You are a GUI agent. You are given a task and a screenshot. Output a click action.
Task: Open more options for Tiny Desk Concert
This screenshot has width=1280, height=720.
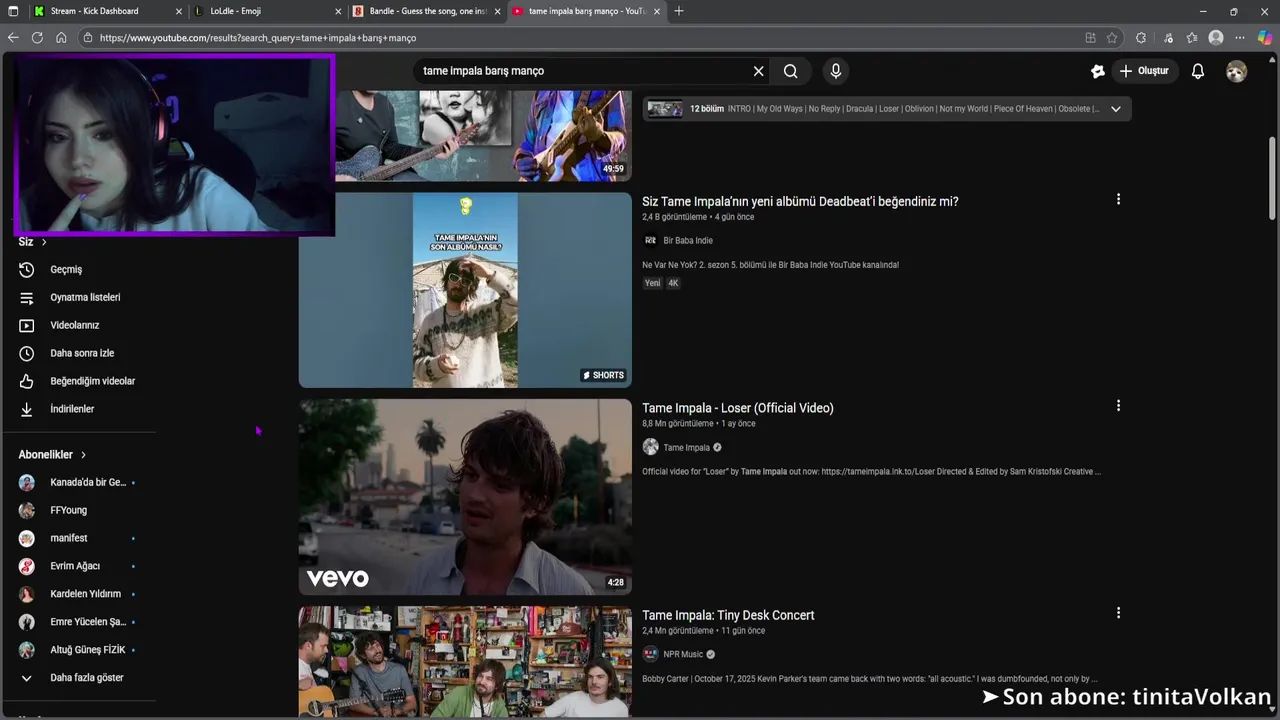(x=1118, y=613)
